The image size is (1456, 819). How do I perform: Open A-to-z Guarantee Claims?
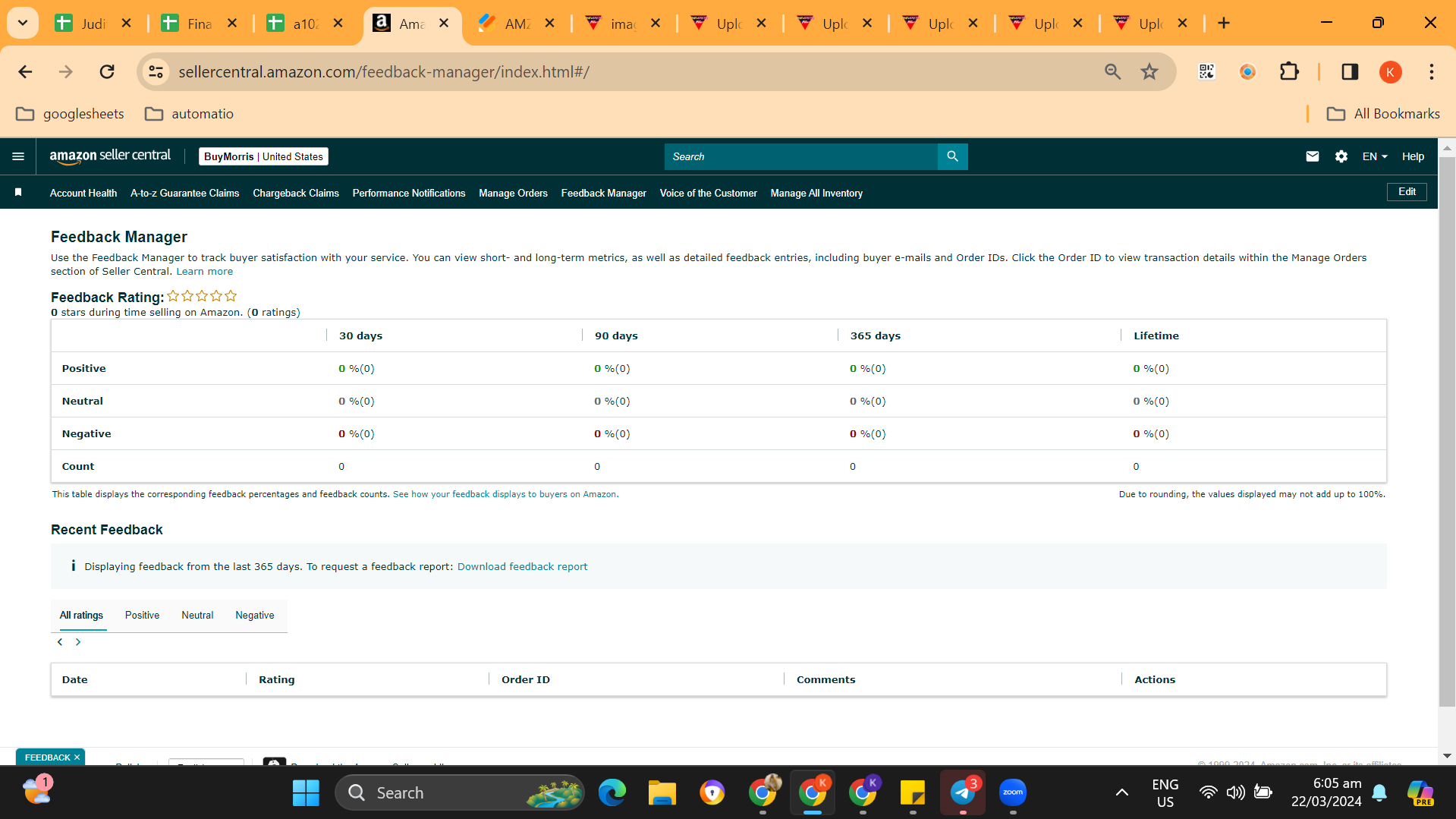tap(184, 193)
